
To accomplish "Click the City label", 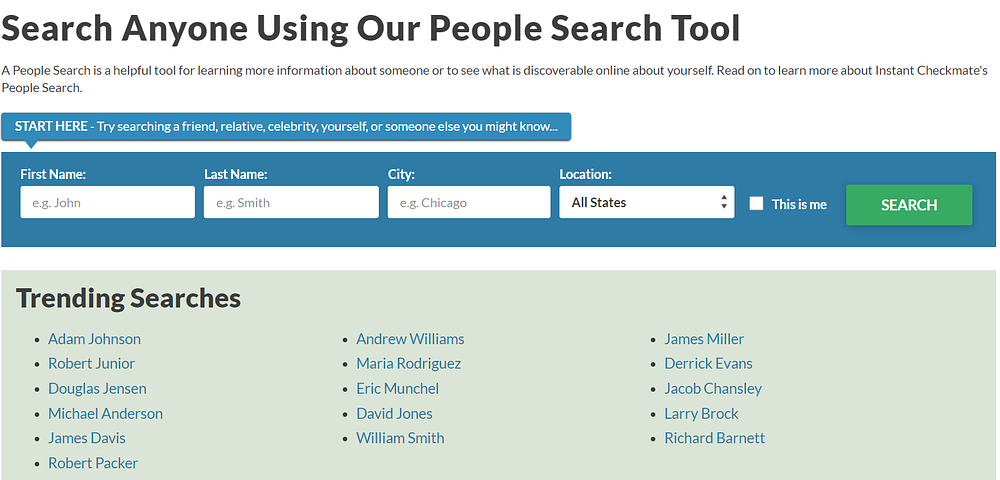I will click(401, 174).
